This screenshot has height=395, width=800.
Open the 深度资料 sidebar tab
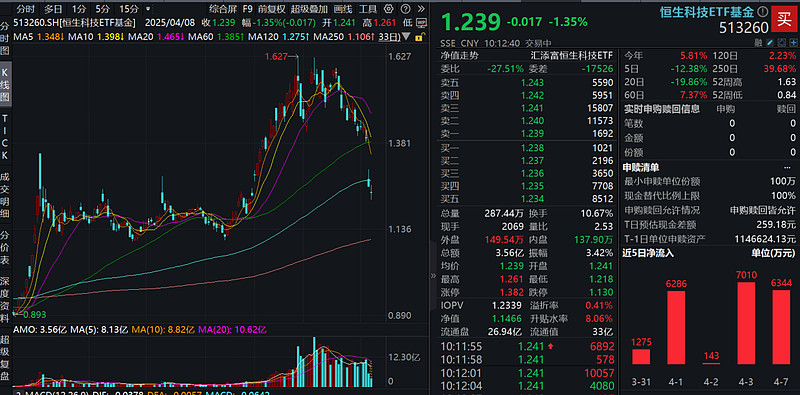point(5,300)
